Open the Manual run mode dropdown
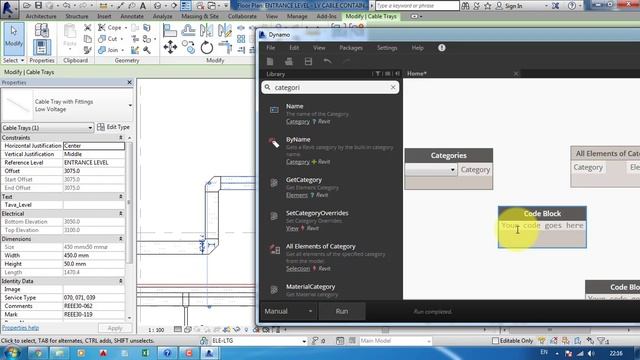 pyautogui.click(x=289, y=311)
